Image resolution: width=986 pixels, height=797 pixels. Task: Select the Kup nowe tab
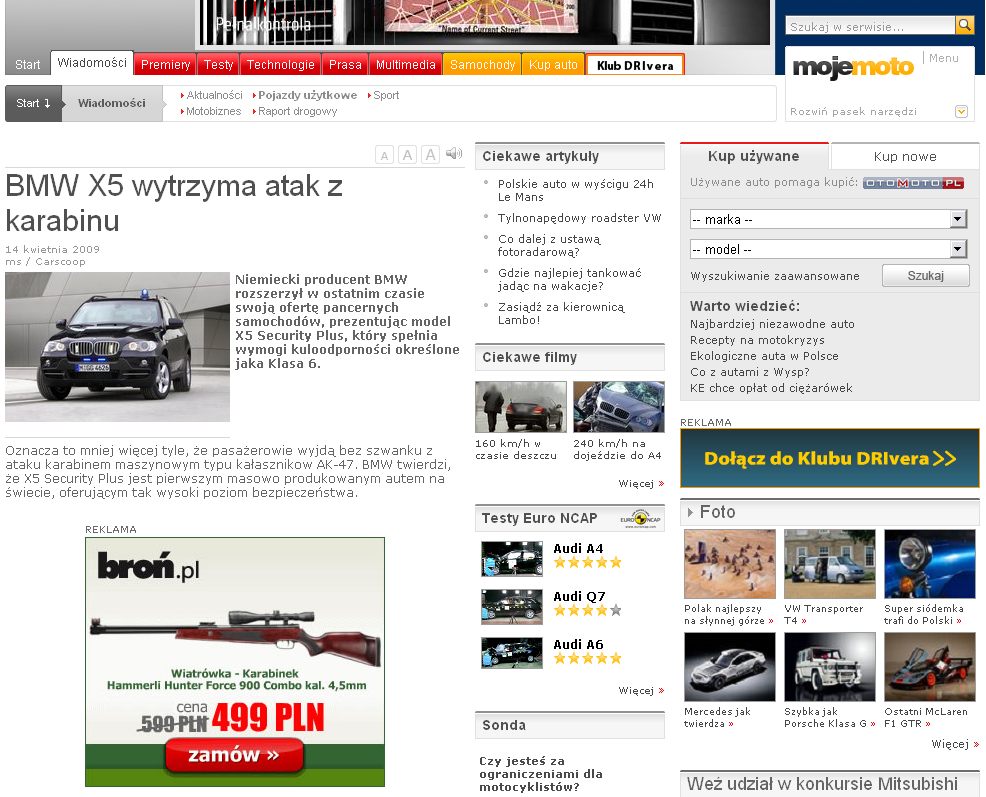pyautogui.click(x=905, y=157)
